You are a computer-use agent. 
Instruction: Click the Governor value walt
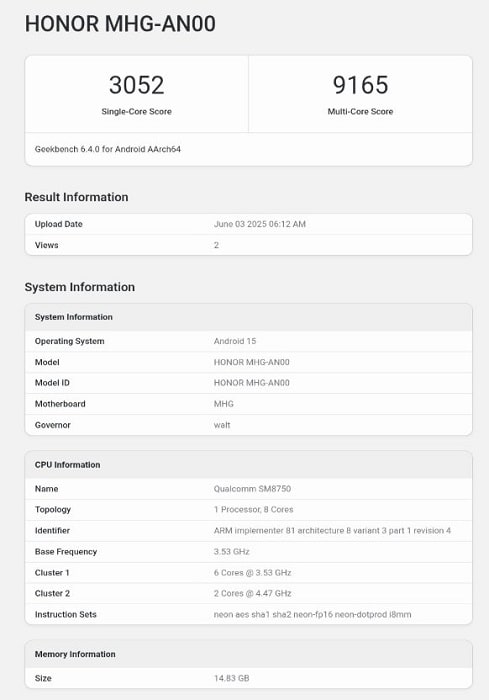[222, 425]
